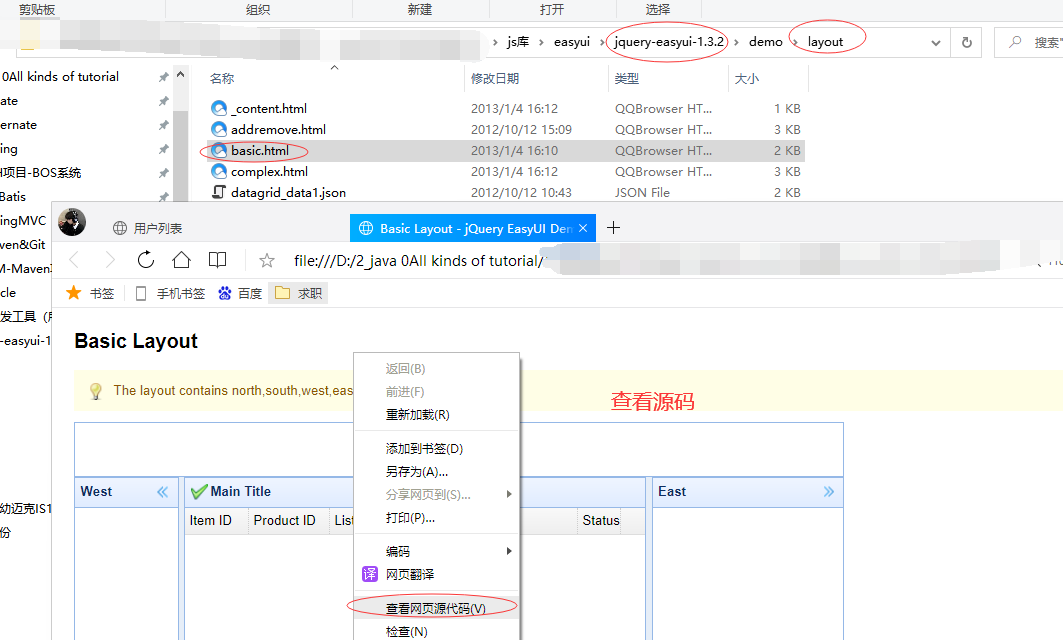Image resolution: width=1063 pixels, height=640 pixels.
Task: Bookmark this page with the star icon
Action: click(267, 260)
